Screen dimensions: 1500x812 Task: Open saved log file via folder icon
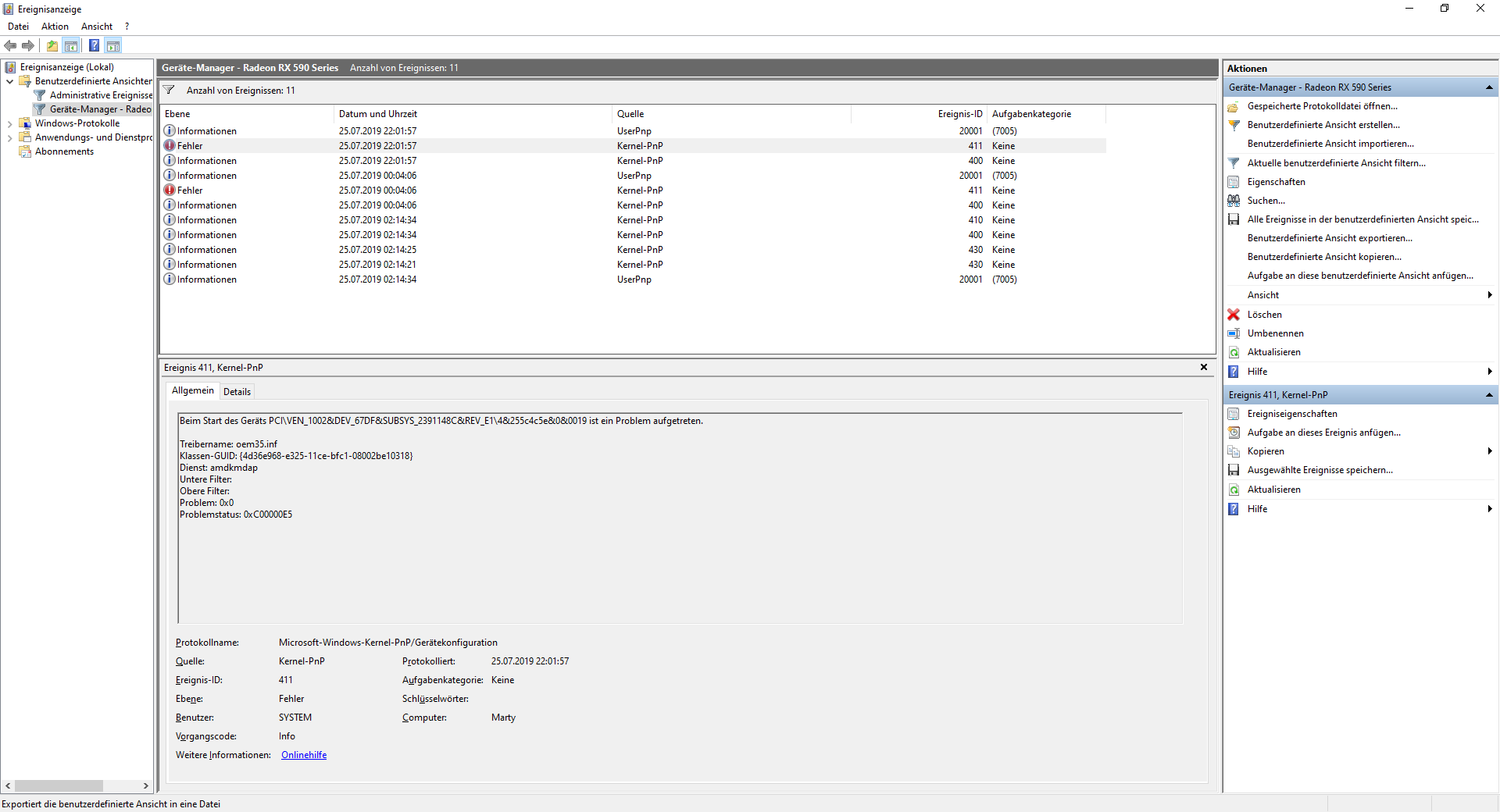pyautogui.click(x=1234, y=106)
